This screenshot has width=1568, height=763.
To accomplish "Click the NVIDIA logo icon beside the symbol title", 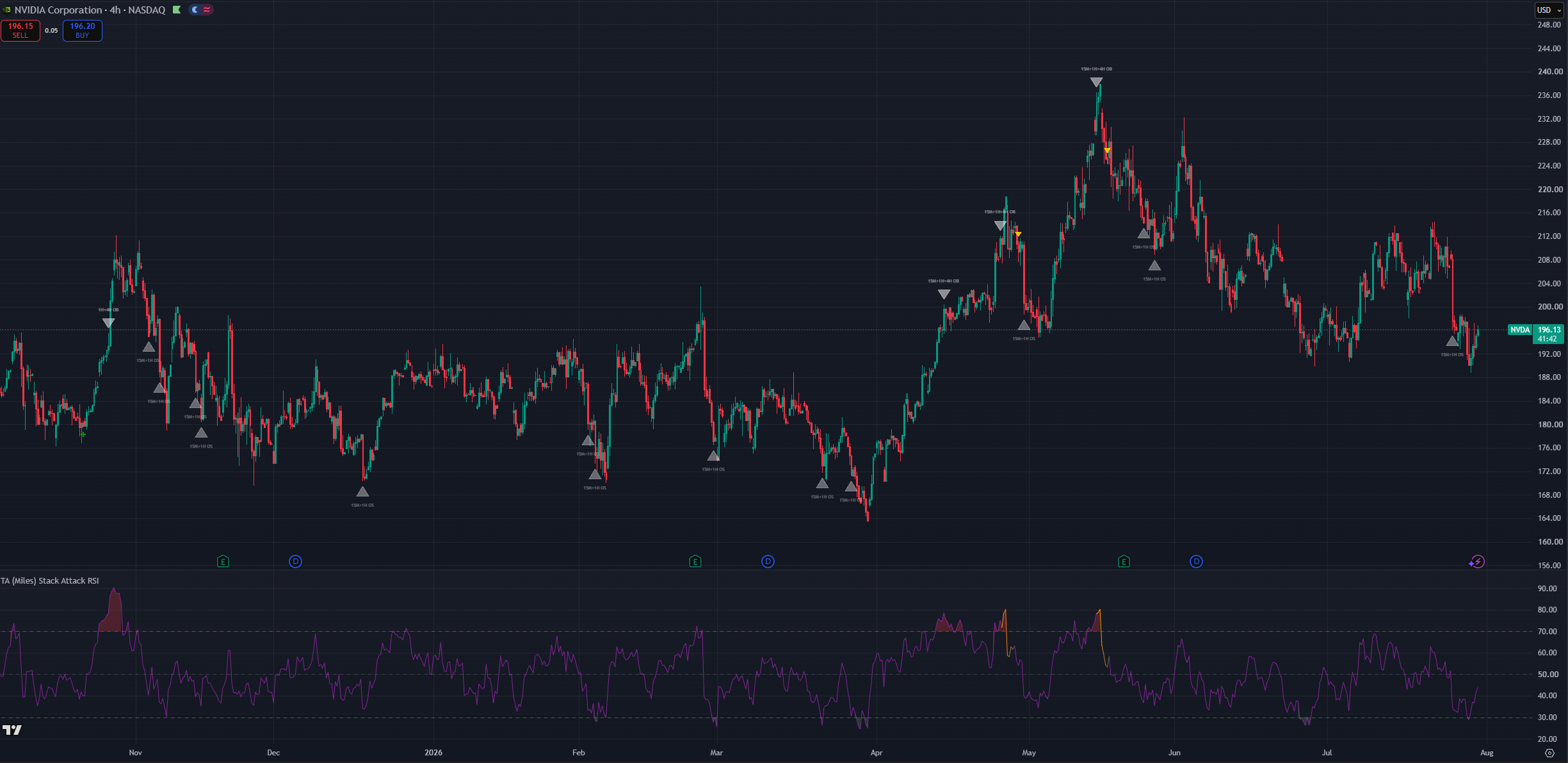I will (x=6, y=10).
